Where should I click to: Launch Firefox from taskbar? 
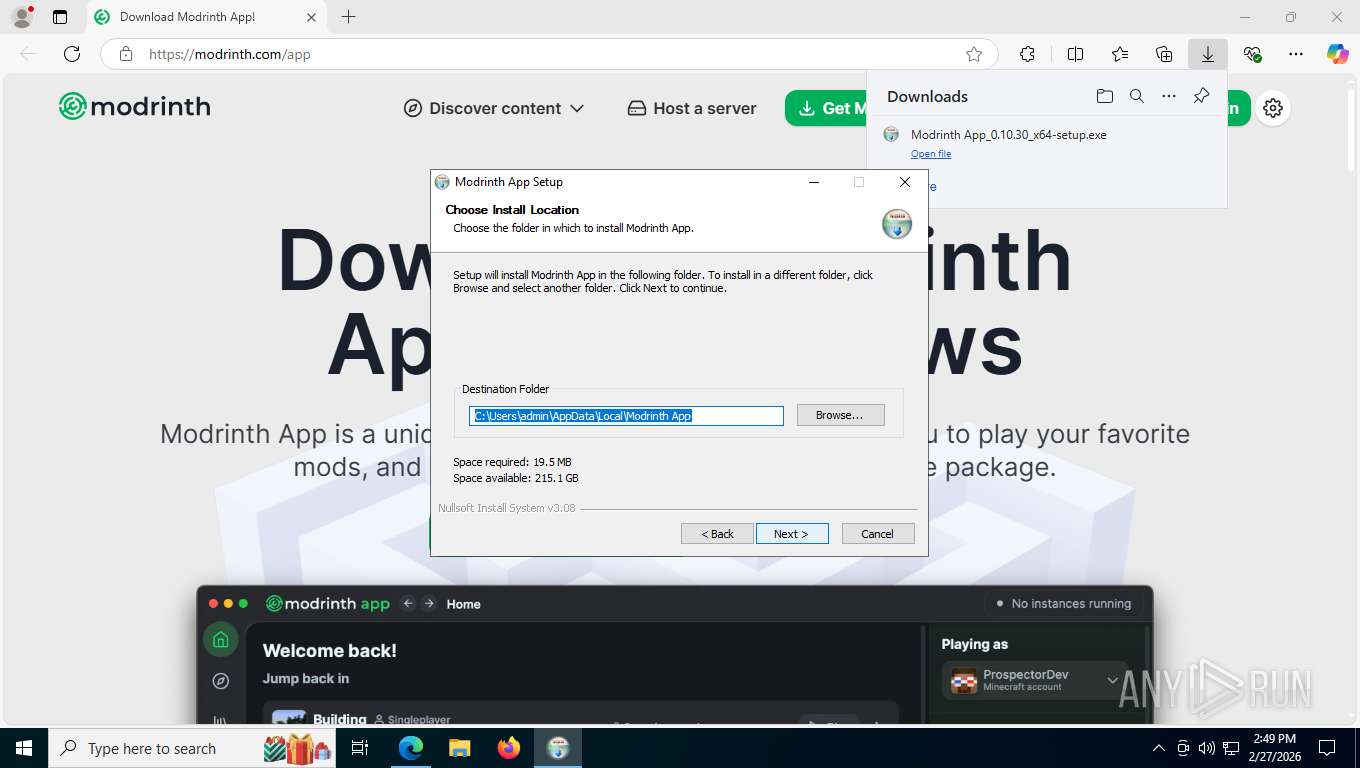click(509, 748)
